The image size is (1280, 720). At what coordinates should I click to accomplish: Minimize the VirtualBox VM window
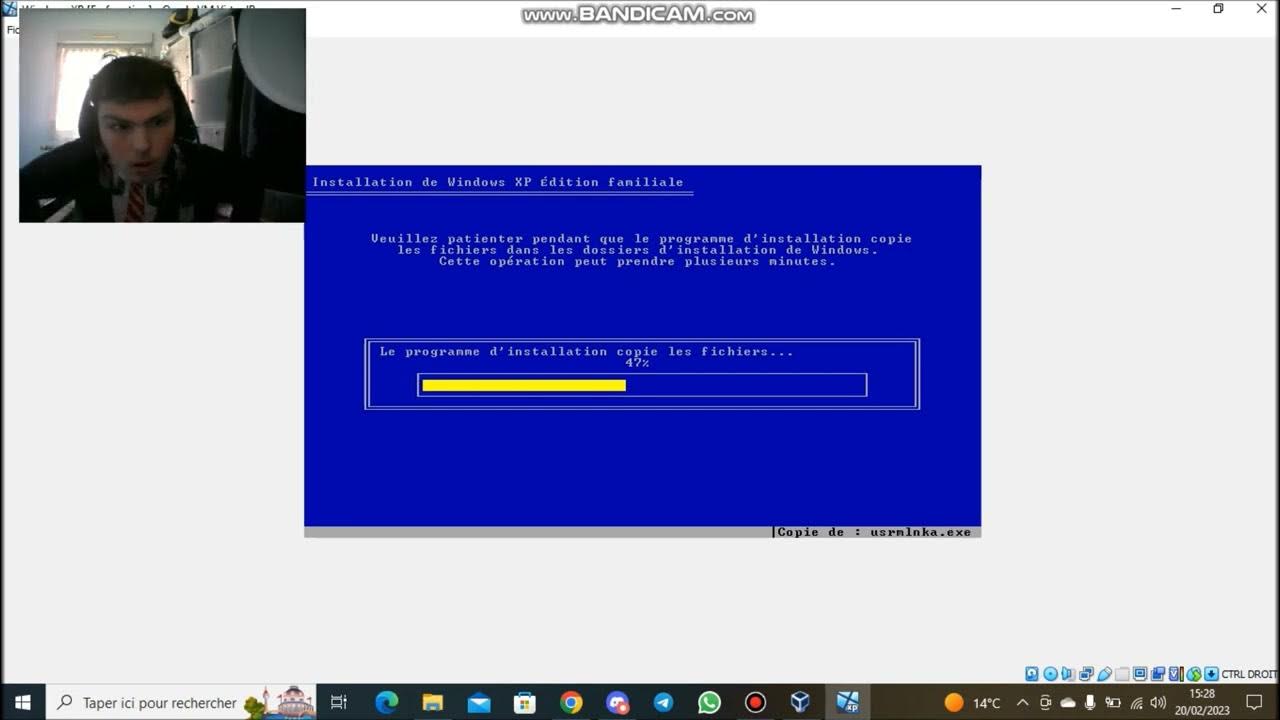(1175, 9)
